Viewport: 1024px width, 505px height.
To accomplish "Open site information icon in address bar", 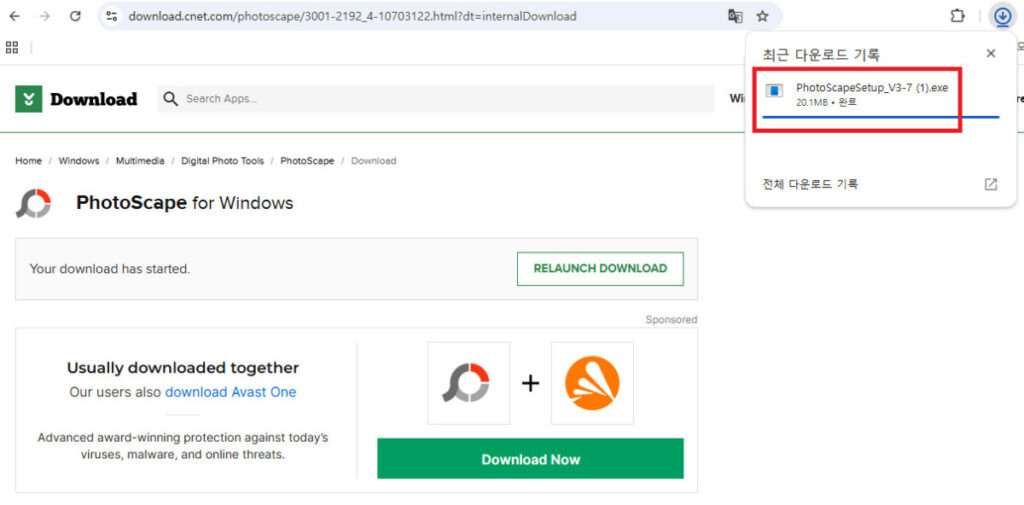I will (x=112, y=16).
